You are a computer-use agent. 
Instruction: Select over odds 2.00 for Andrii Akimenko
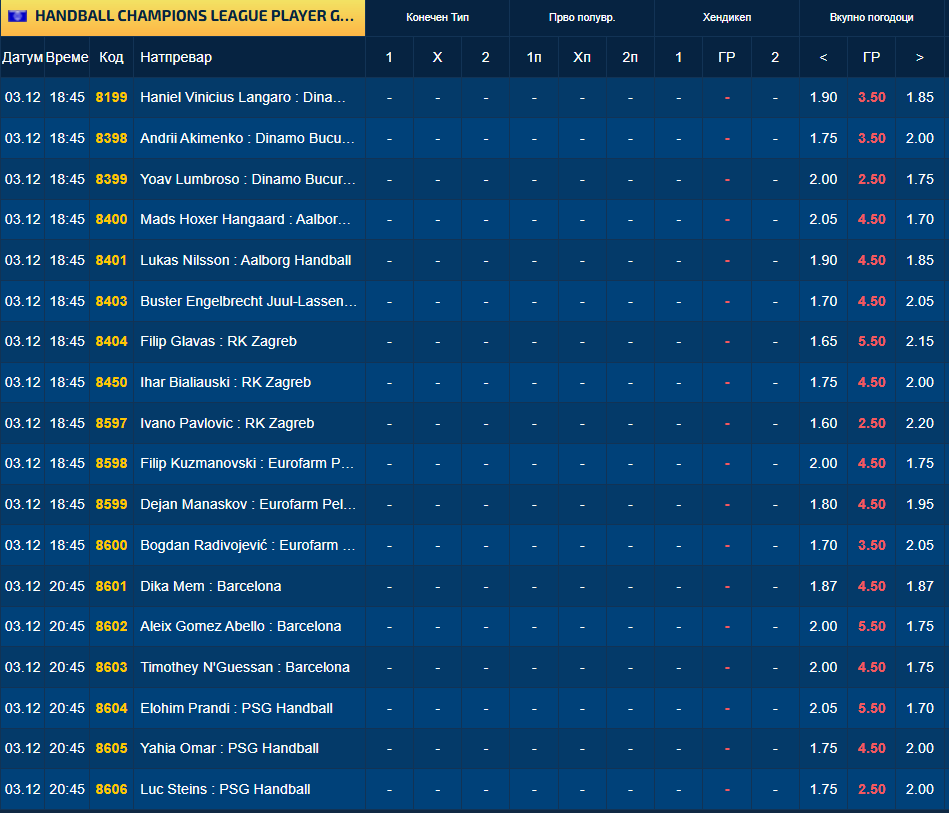[x=919, y=138]
